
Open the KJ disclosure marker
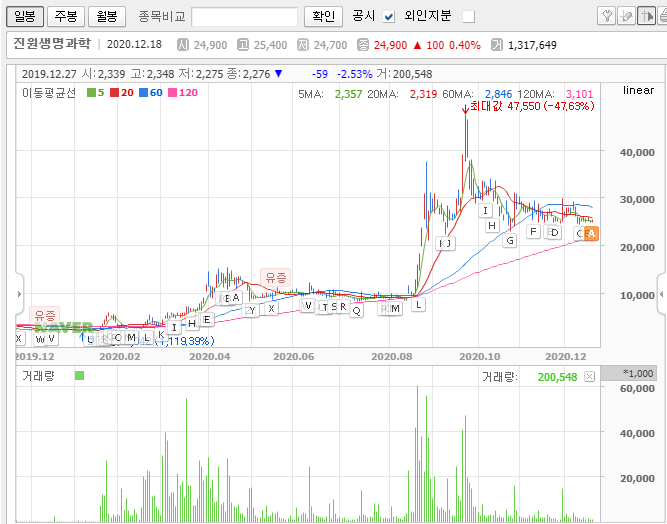point(445,244)
